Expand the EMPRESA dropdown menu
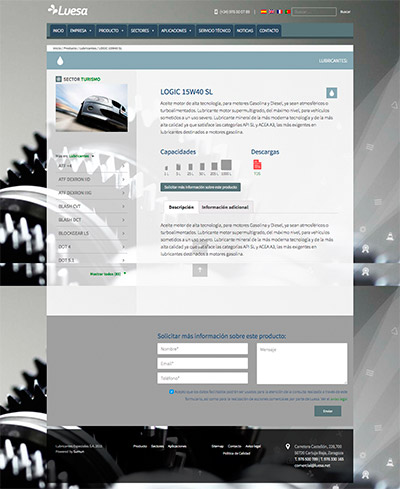 click(81, 31)
